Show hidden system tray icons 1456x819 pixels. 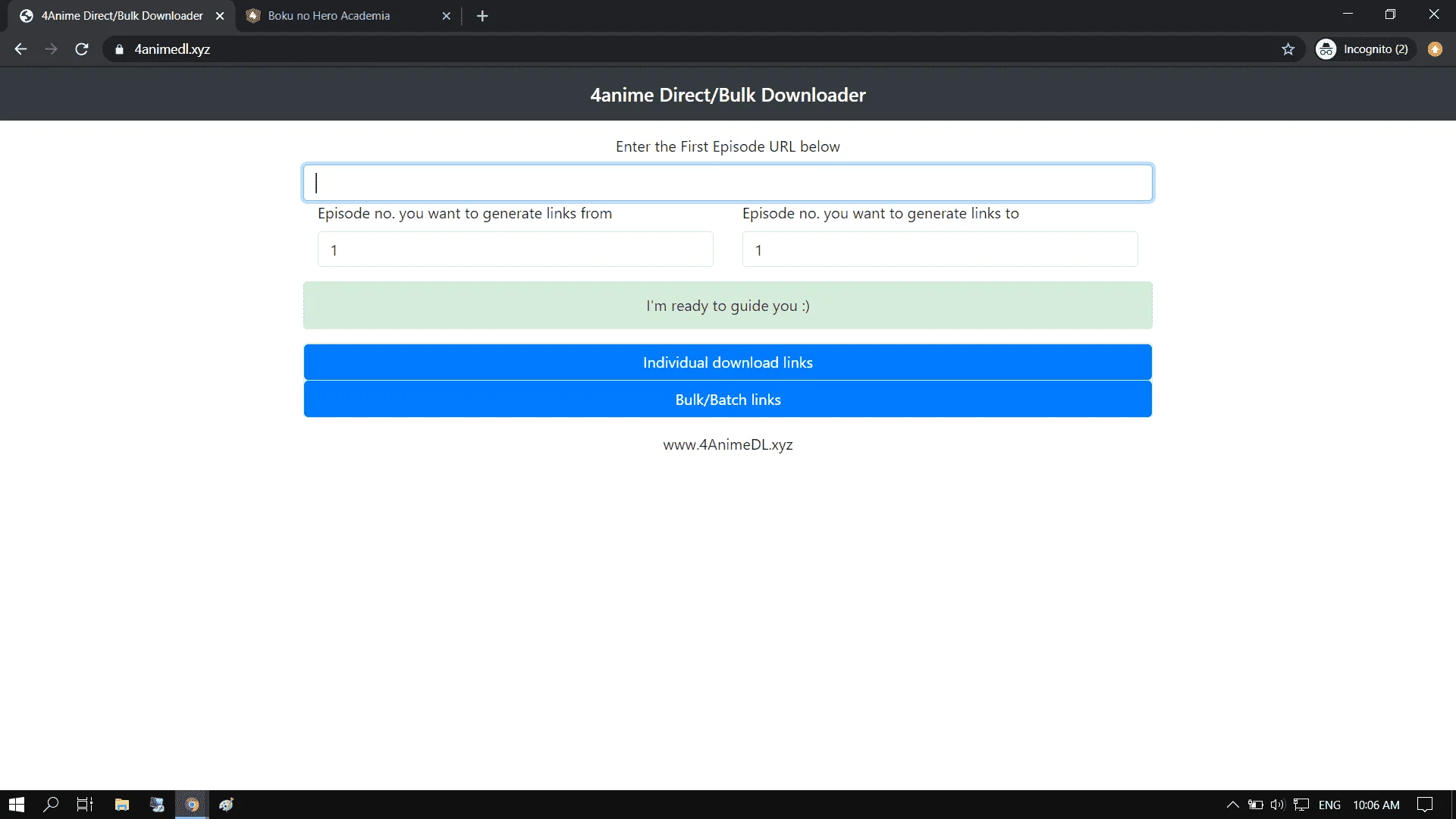click(x=1233, y=805)
